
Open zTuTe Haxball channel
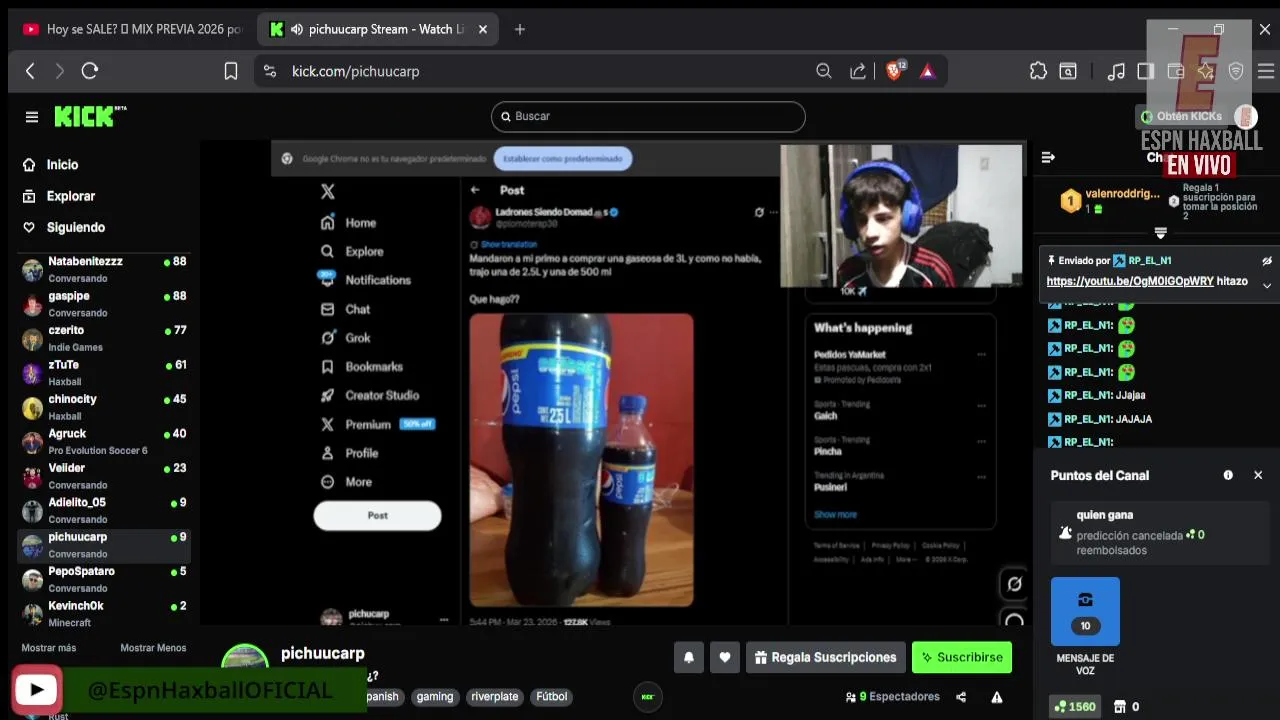click(x=104, y=373)
